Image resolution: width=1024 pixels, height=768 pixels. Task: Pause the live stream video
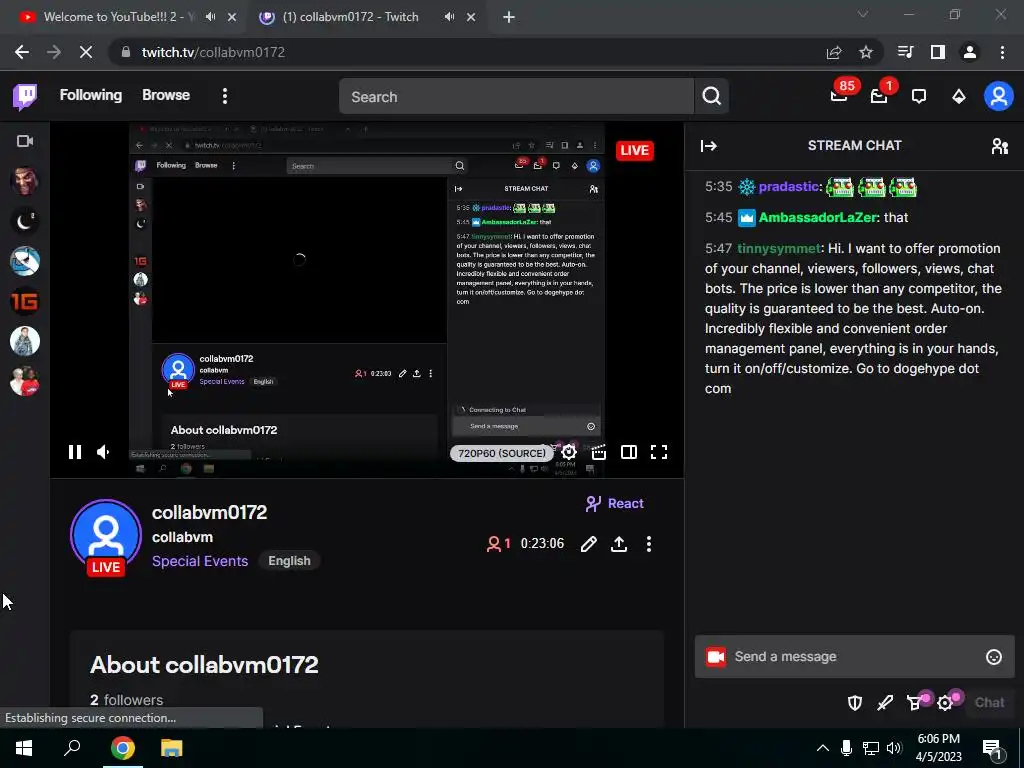[x=75, y=452]
